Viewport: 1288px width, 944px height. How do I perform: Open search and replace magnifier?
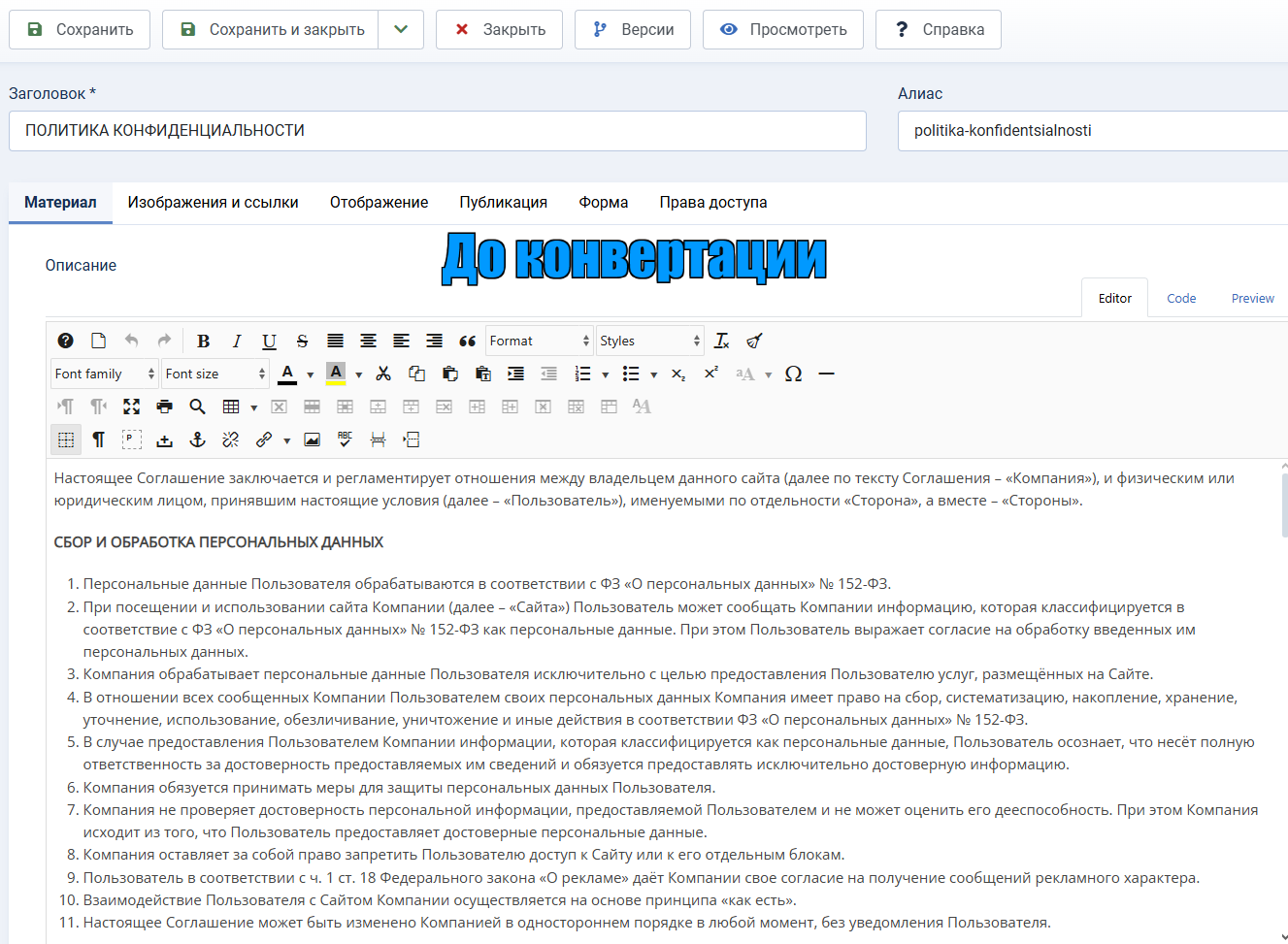(x=198, y=407)
